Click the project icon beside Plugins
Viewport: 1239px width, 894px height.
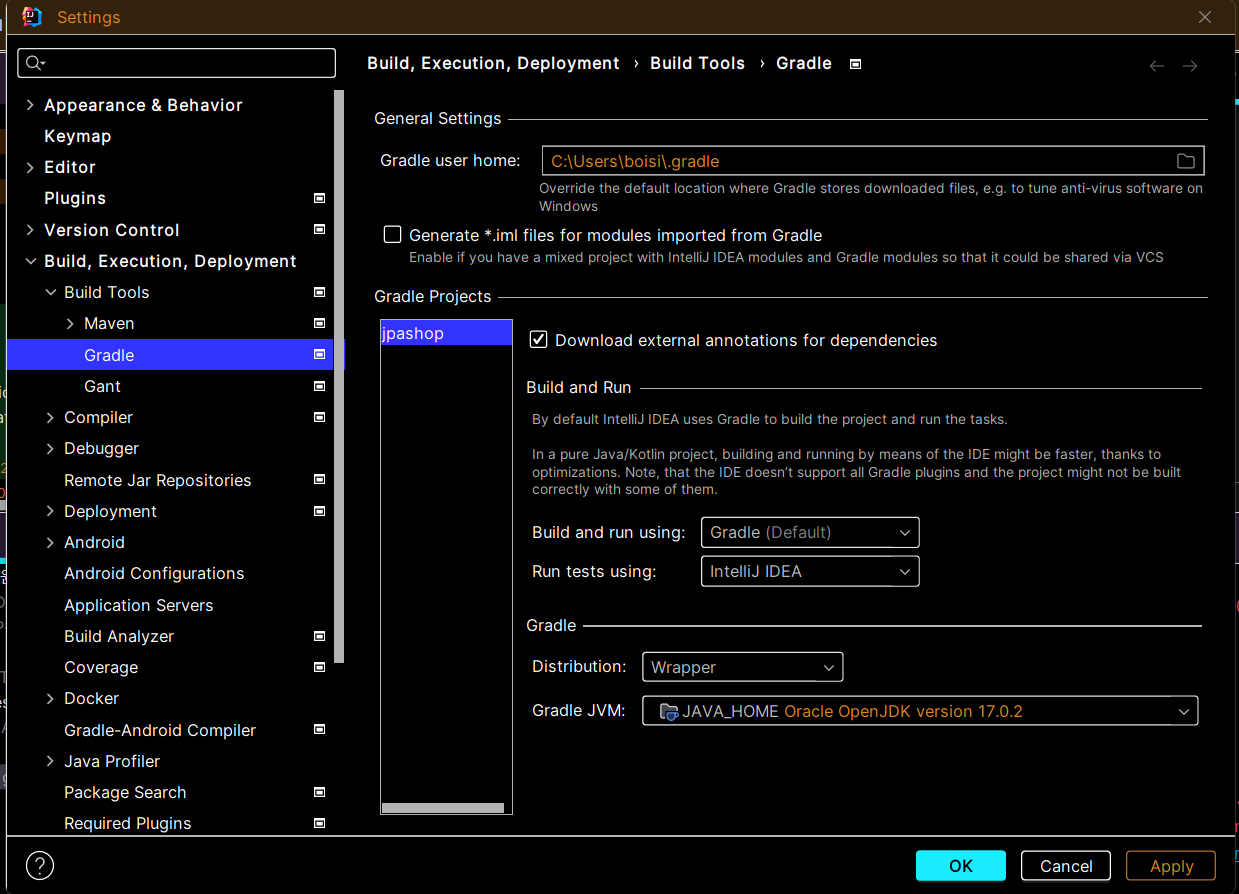tap(320, 198)
